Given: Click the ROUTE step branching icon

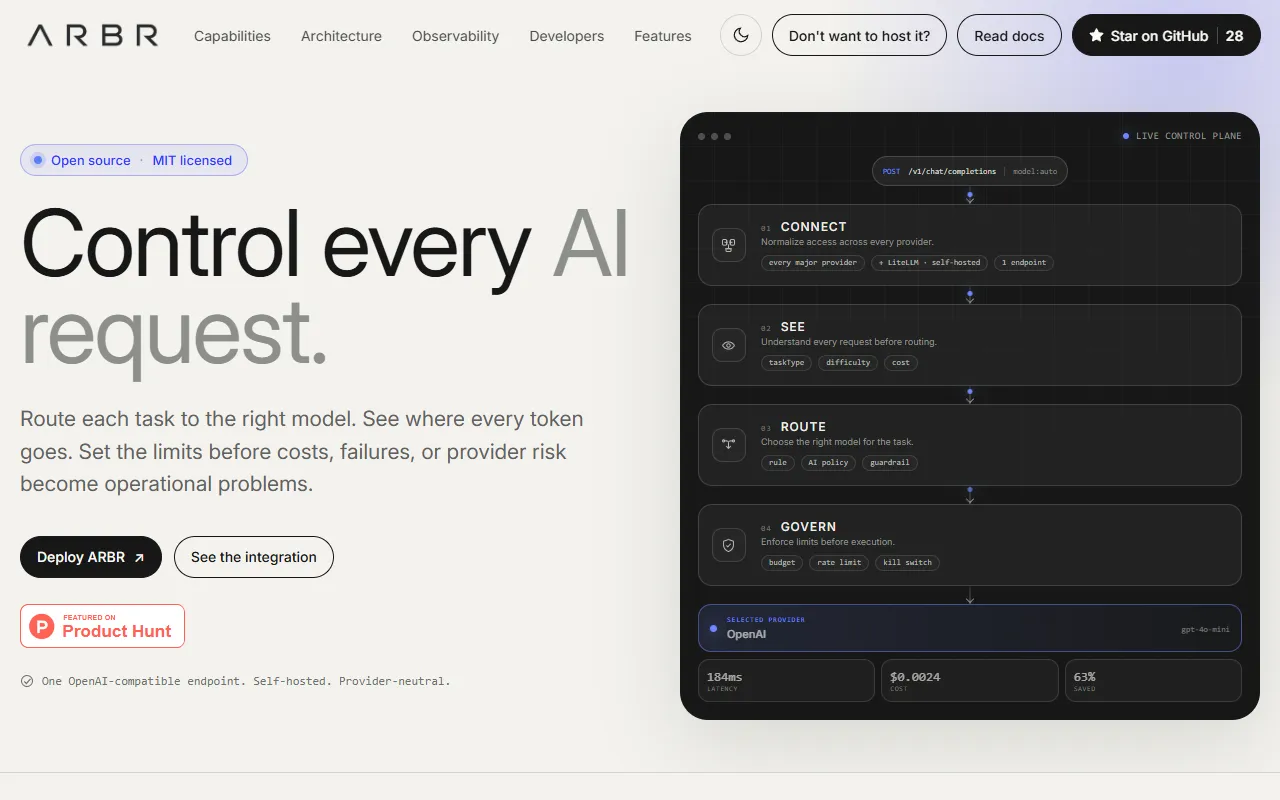Looking at the screenshot, I should (x=729, y=444).
